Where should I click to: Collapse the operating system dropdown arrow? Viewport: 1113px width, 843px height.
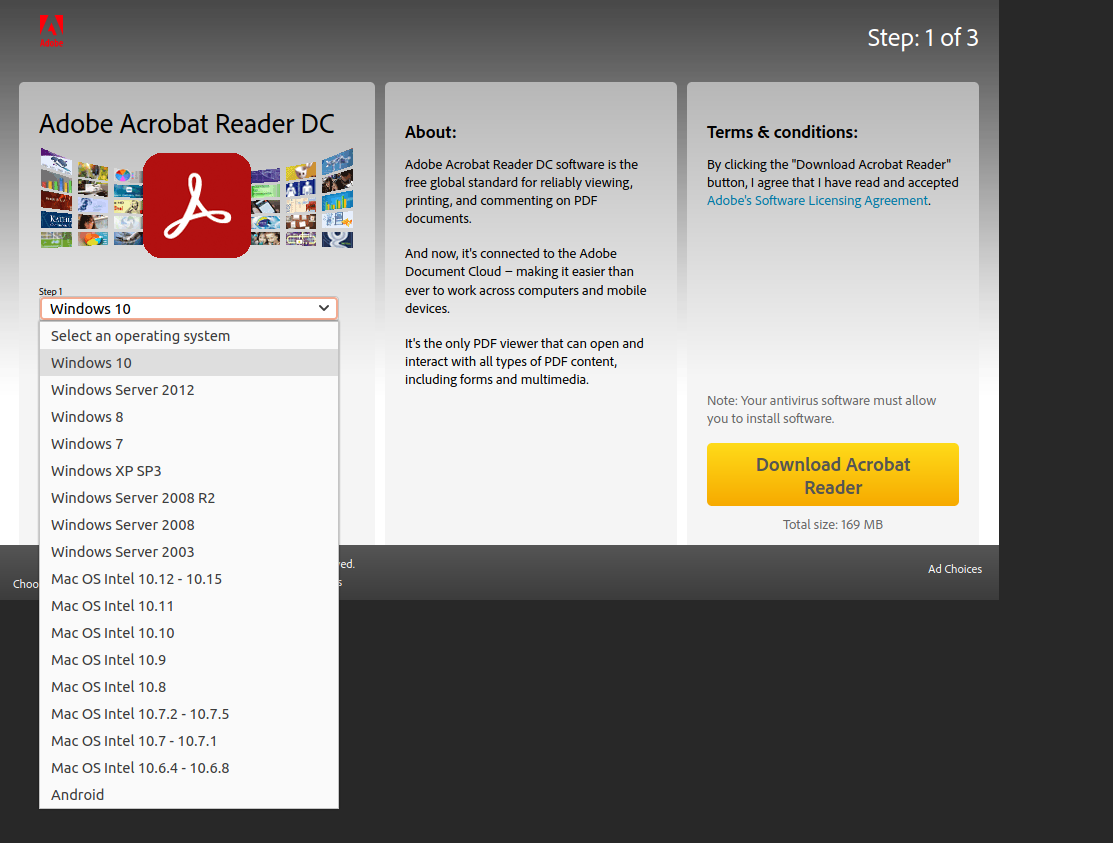pos(324,308)
